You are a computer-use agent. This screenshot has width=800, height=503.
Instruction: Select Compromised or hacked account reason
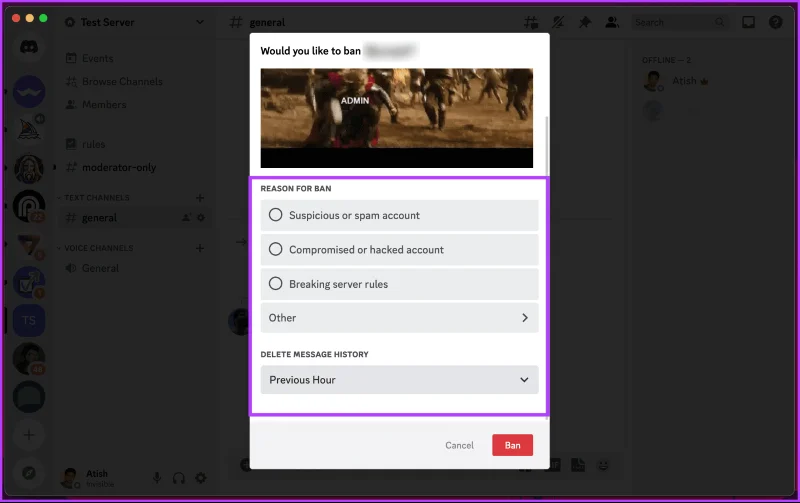(399, 249)
